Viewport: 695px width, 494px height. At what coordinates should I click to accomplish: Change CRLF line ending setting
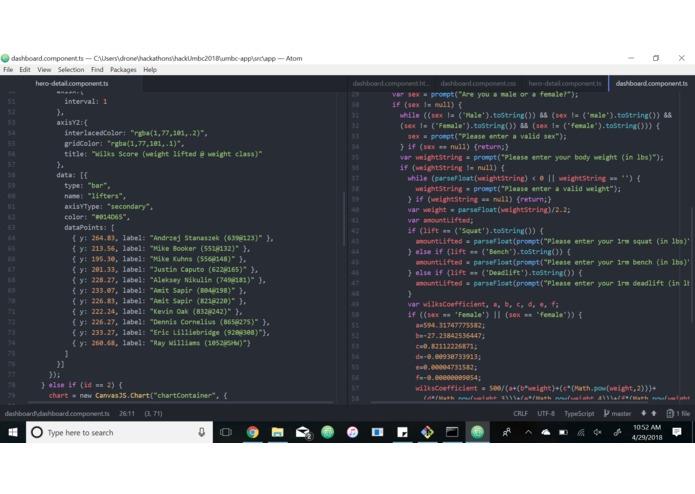[520, 413]
